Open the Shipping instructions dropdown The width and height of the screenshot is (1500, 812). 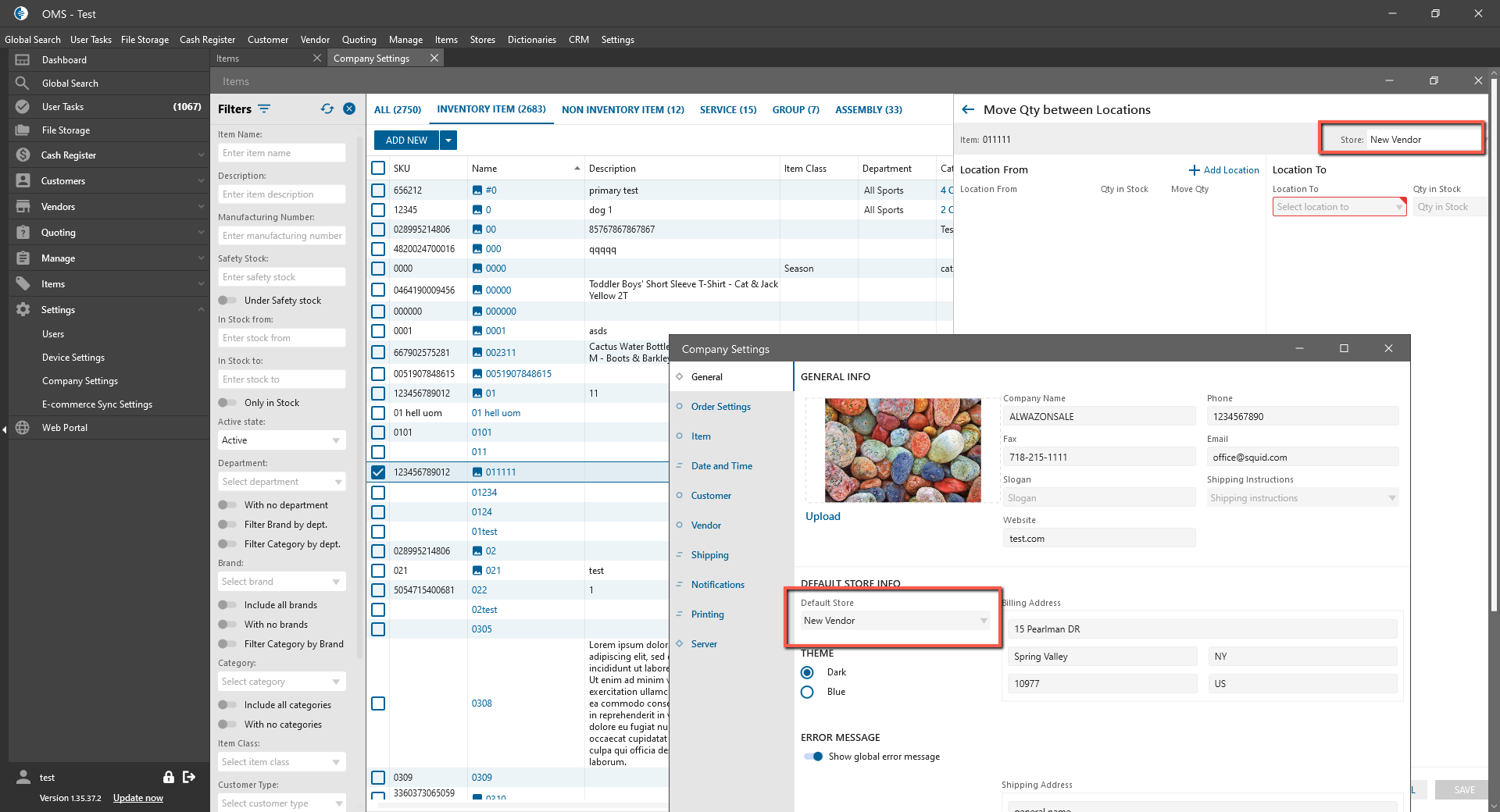[x=1303, y=498]
